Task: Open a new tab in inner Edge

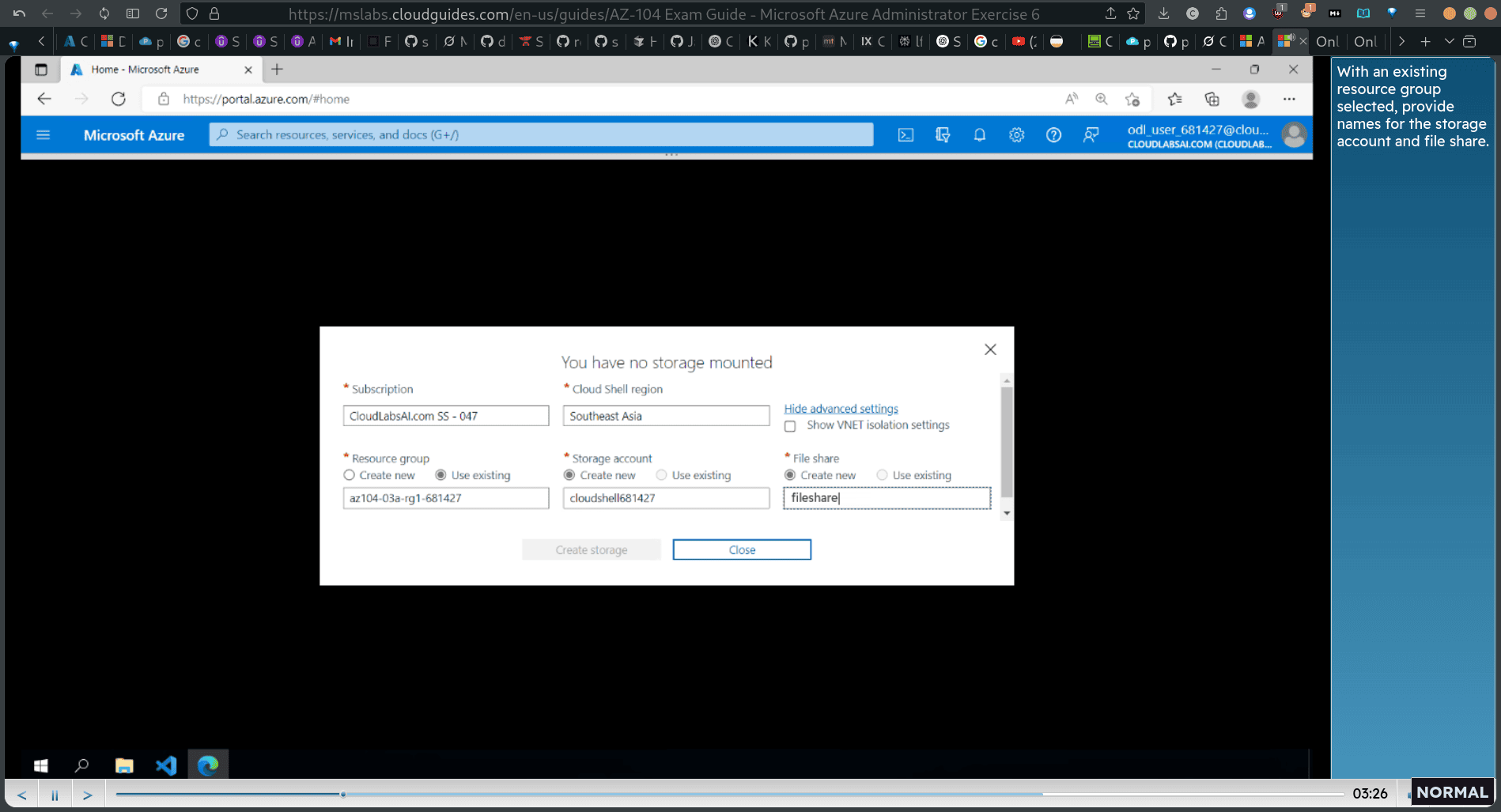Action: [x=277, y=70]
